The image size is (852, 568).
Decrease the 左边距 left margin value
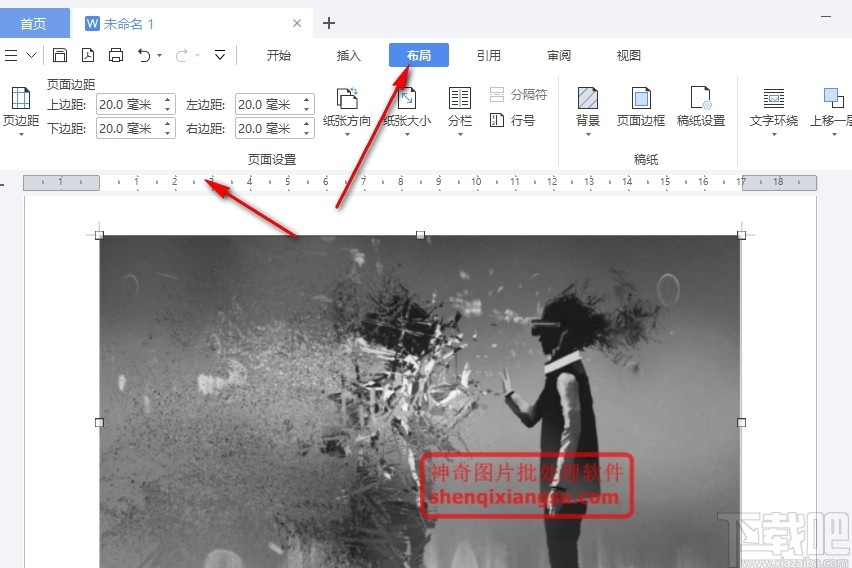[307, 109]
